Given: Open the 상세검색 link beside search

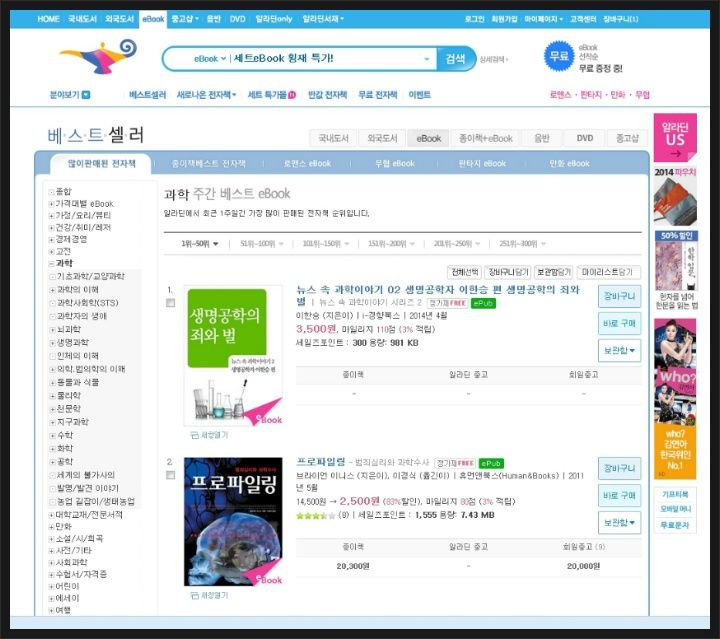Looking at the screenshot, I should coord(494,59).
